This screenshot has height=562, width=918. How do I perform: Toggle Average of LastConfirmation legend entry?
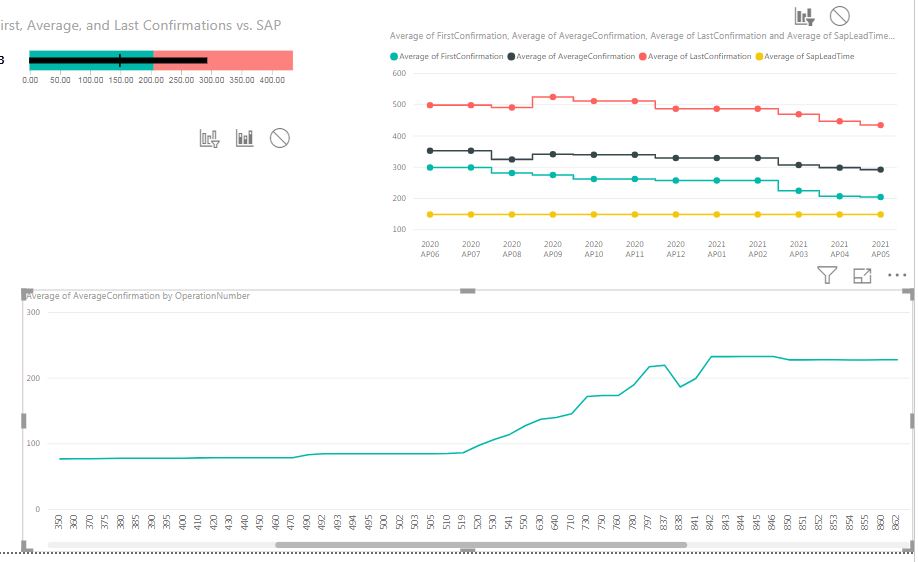coord(695,56)
